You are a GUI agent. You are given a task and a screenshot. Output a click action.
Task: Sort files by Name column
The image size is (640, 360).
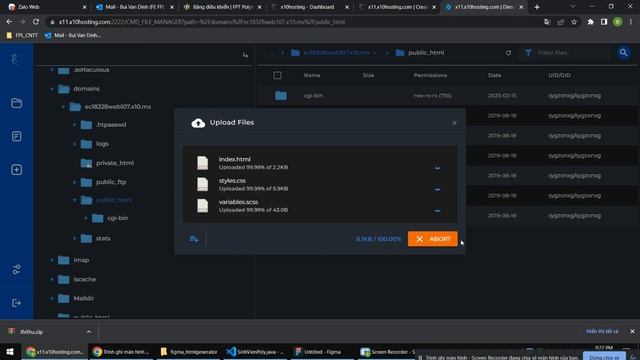(312, 75)
